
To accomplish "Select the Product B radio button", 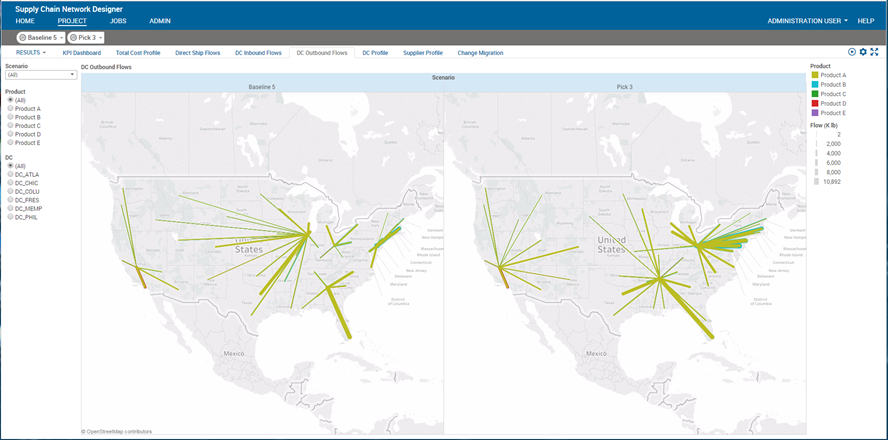I will coord(10,117).
